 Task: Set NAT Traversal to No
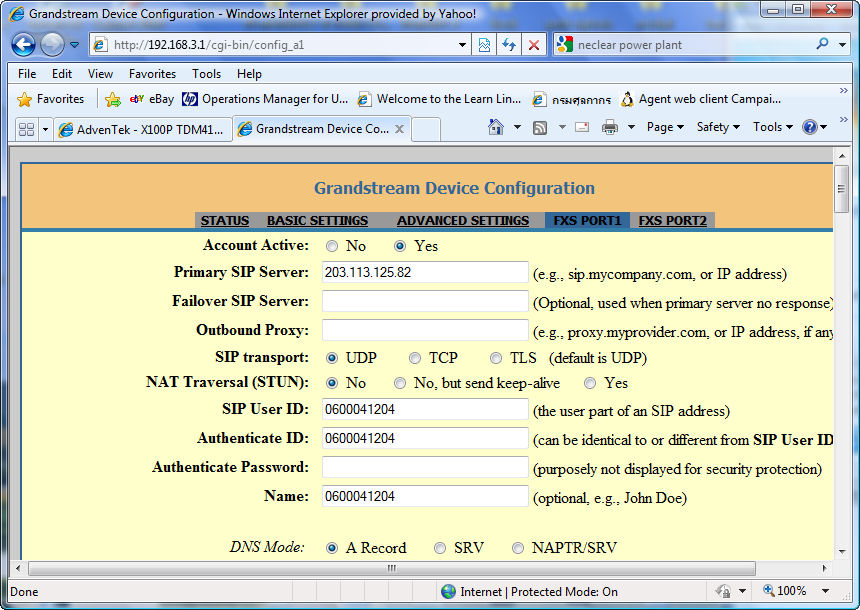click(332, 383)
